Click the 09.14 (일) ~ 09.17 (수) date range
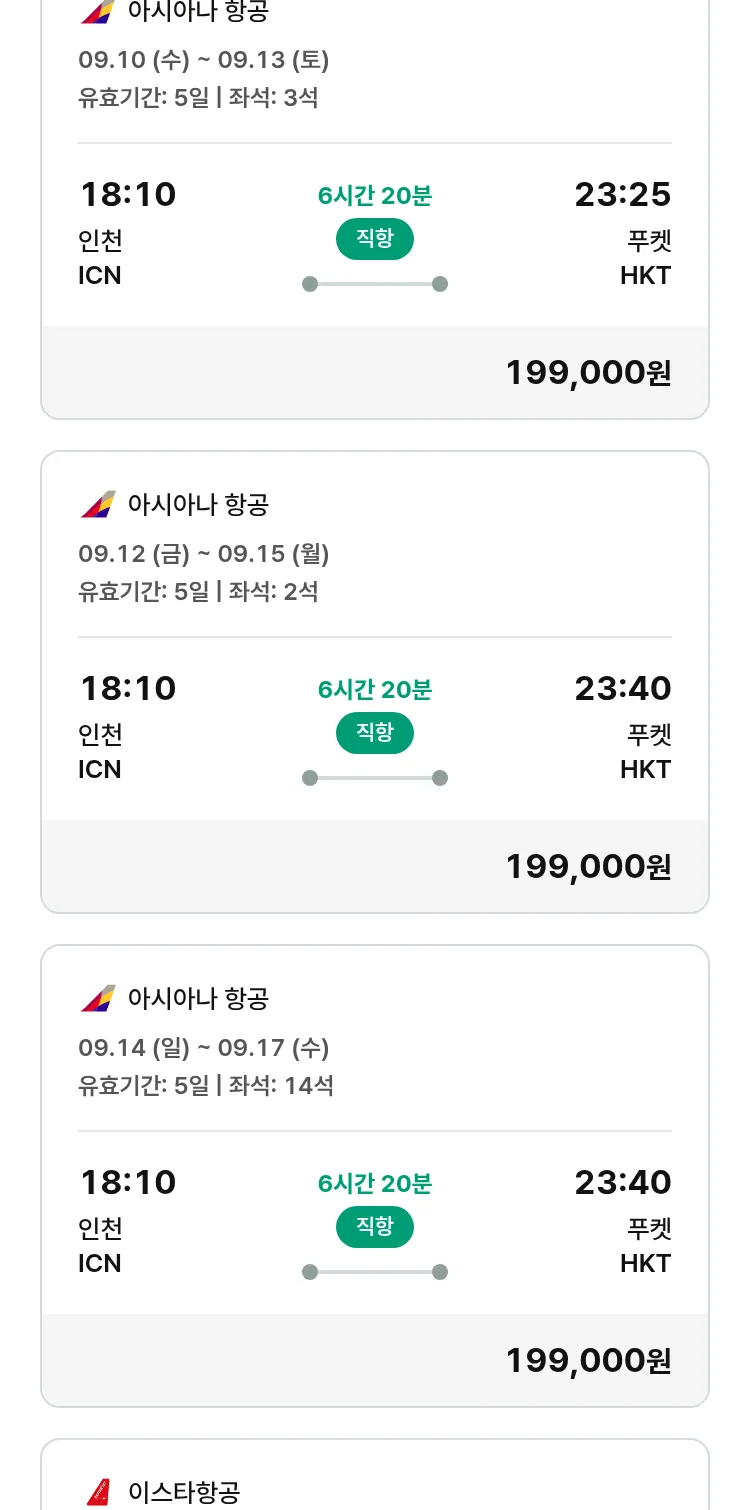Image resolution: width=750 pixels, height=1510 pixels. tap(204, 1048)
